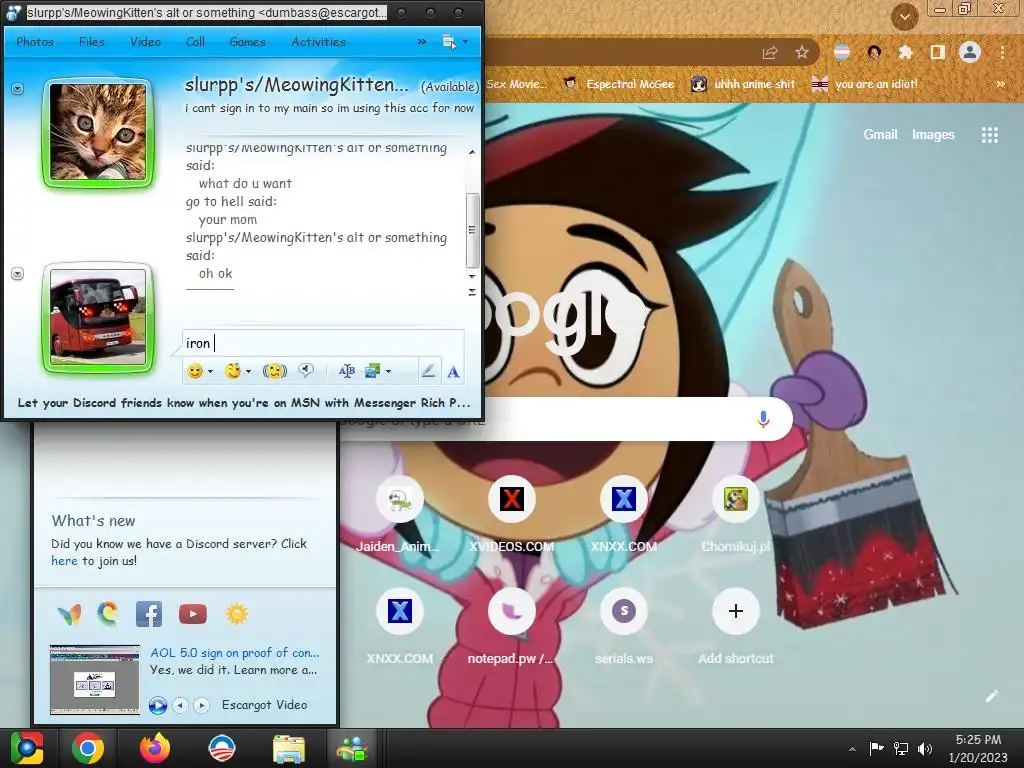Click the Share this page icon in Chrome
The image size is (1024, 768).
tap(770, 52)
